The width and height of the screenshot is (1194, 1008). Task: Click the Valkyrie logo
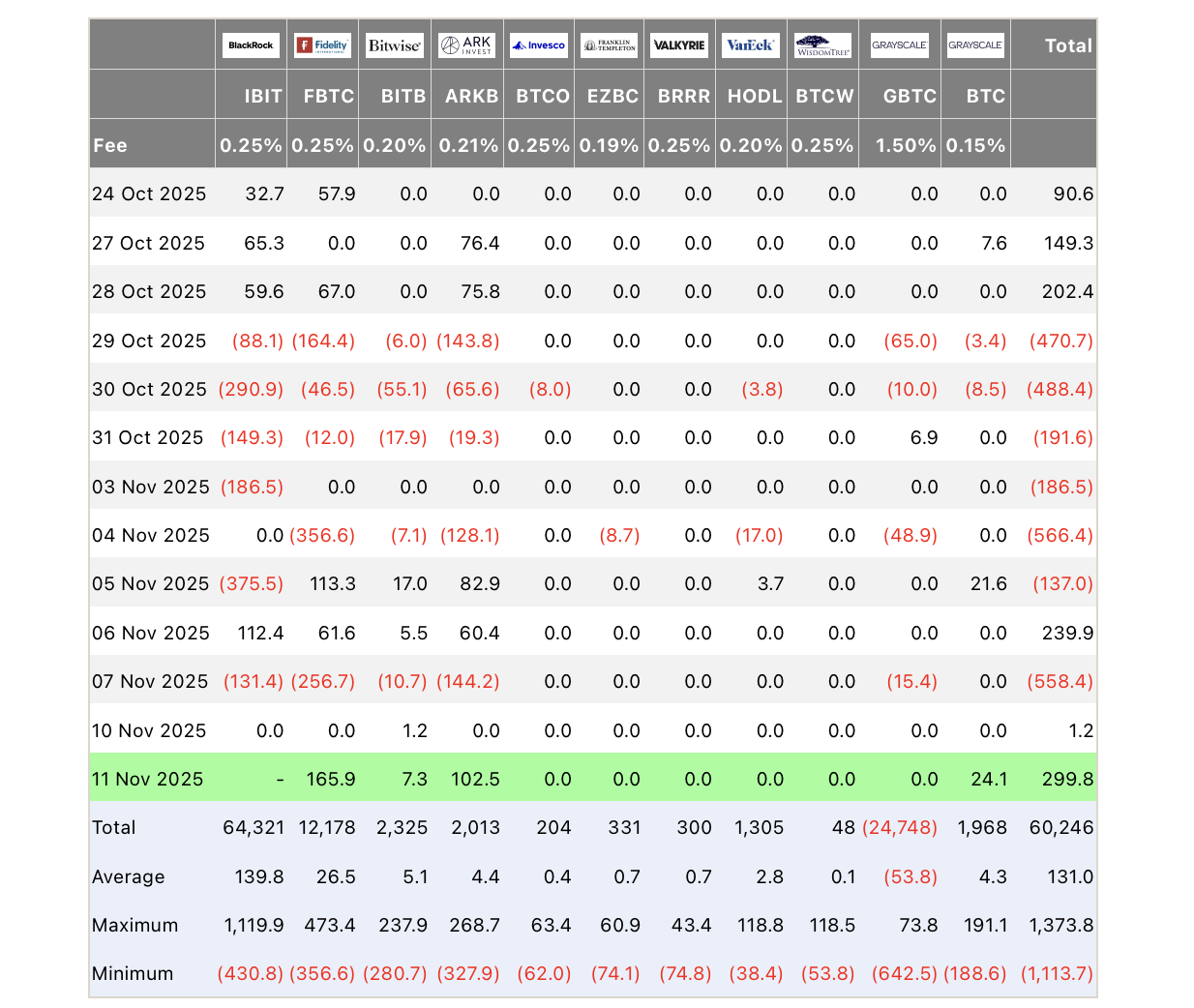click(679, 45)
